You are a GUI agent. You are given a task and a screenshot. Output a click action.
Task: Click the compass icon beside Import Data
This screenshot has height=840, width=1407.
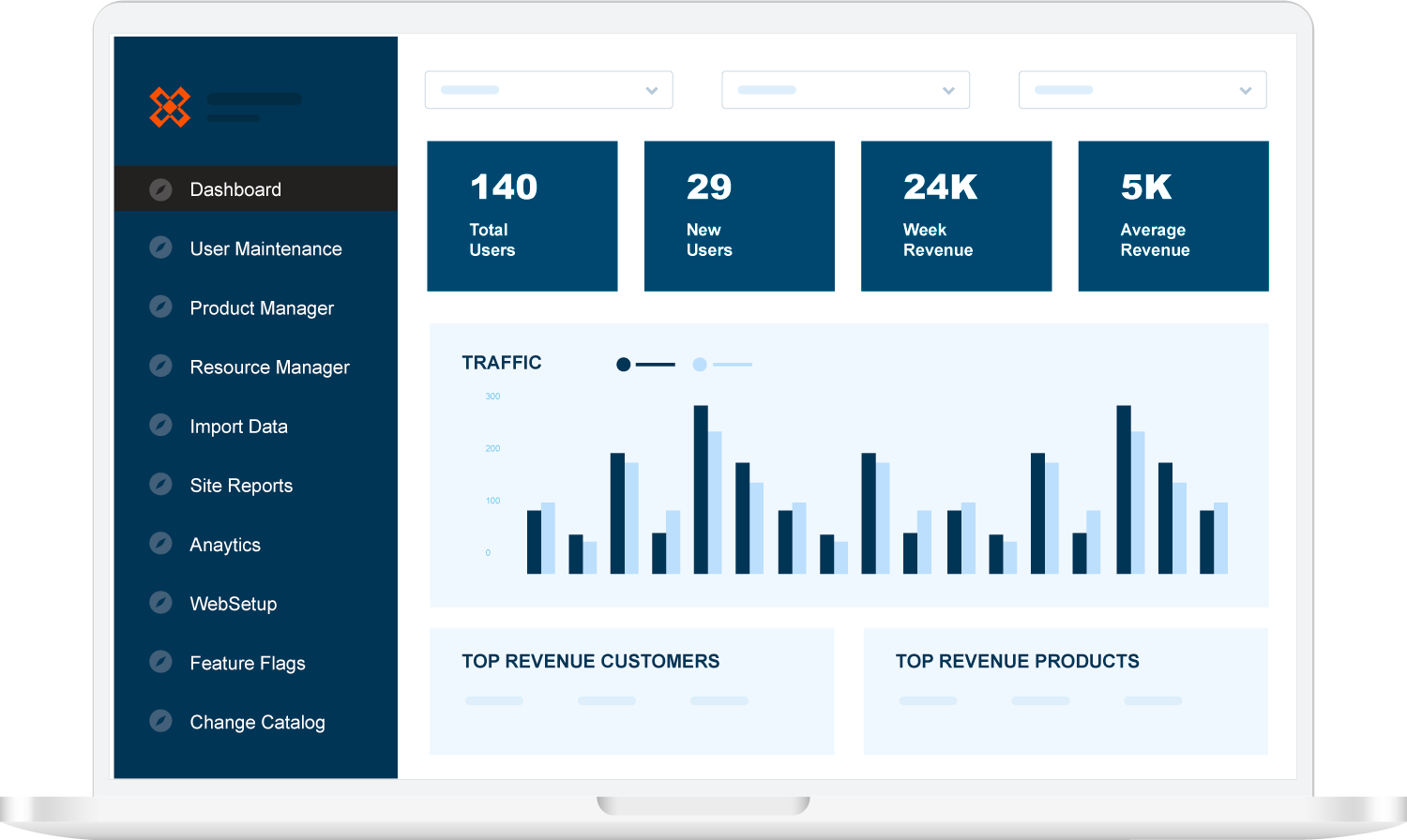coord(161,426)
